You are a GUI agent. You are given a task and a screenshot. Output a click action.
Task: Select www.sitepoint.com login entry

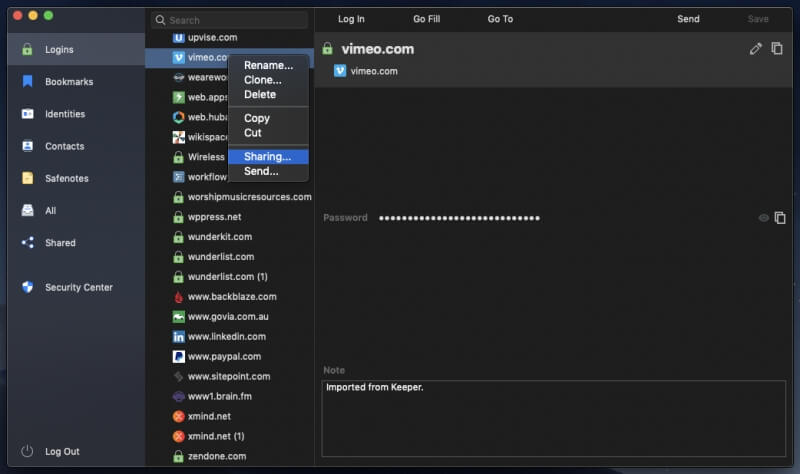(x=230, y=376)
